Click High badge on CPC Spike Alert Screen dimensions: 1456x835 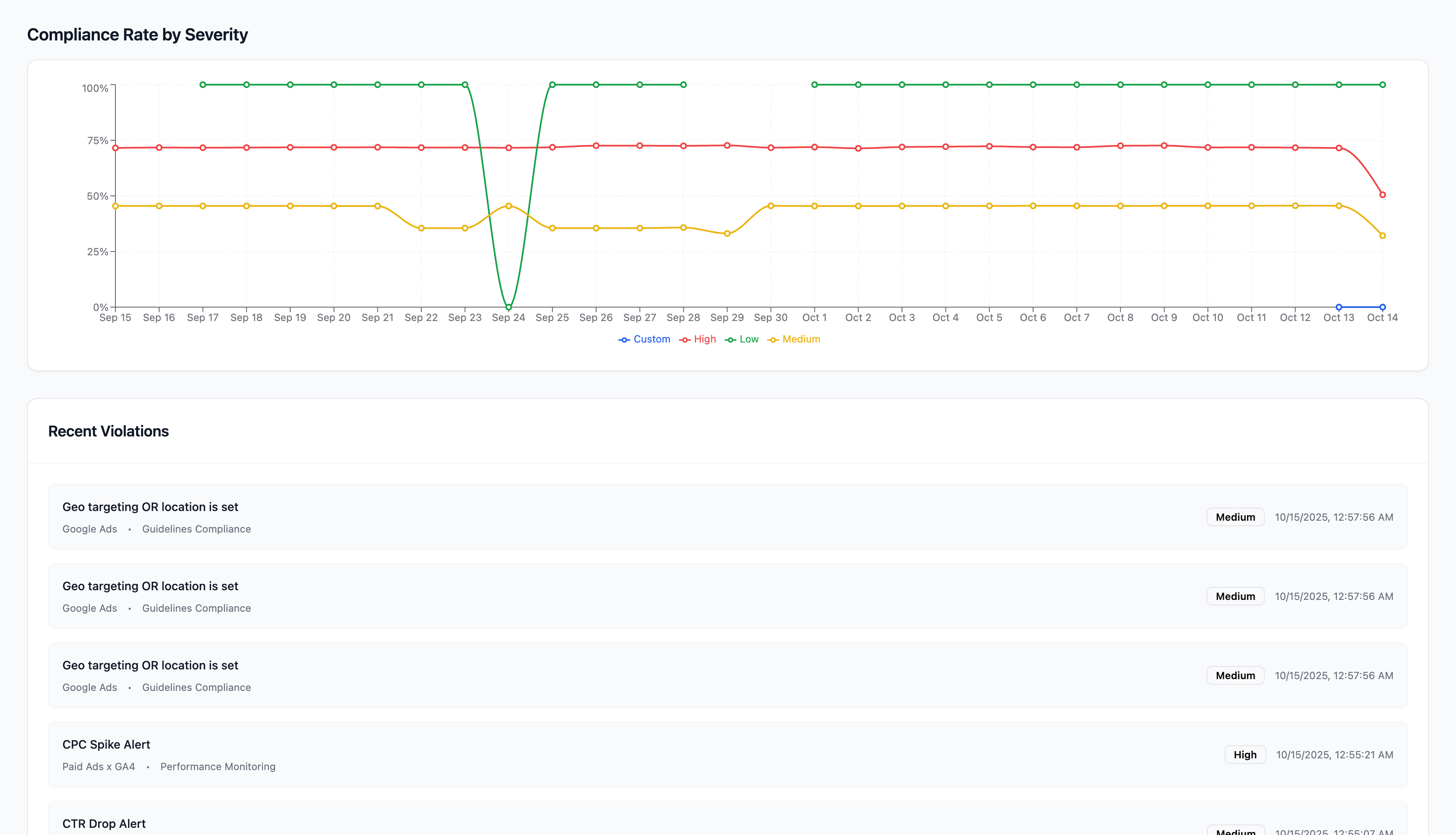1245,755
